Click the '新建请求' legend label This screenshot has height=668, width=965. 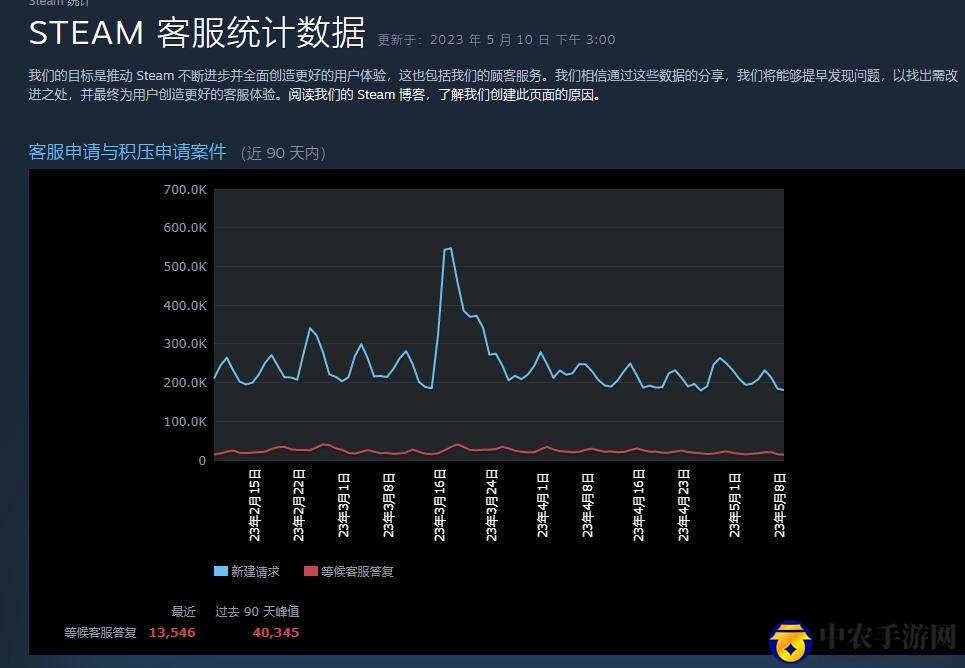coord(255,572)
